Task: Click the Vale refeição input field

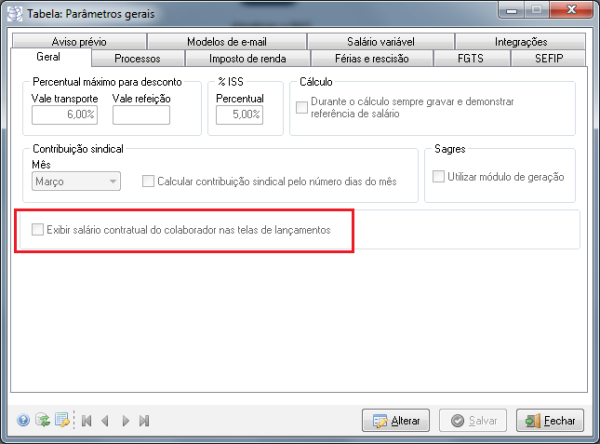Action: pyautogui.click(x=141, y=115)
